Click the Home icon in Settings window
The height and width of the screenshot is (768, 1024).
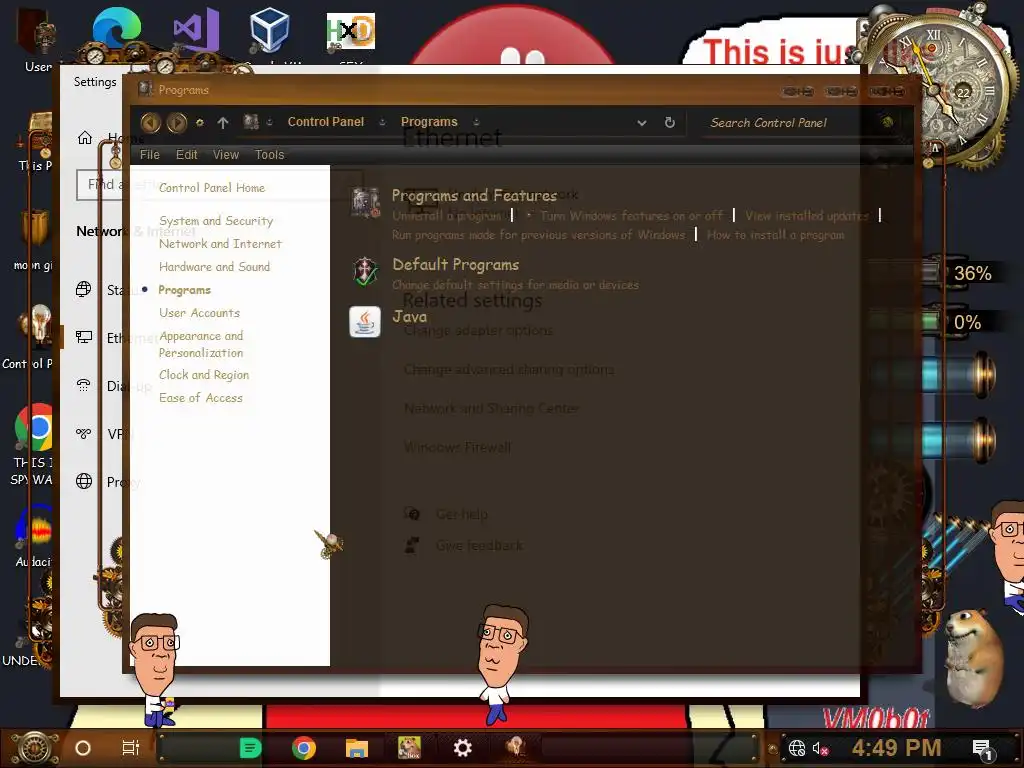(85, 138)
